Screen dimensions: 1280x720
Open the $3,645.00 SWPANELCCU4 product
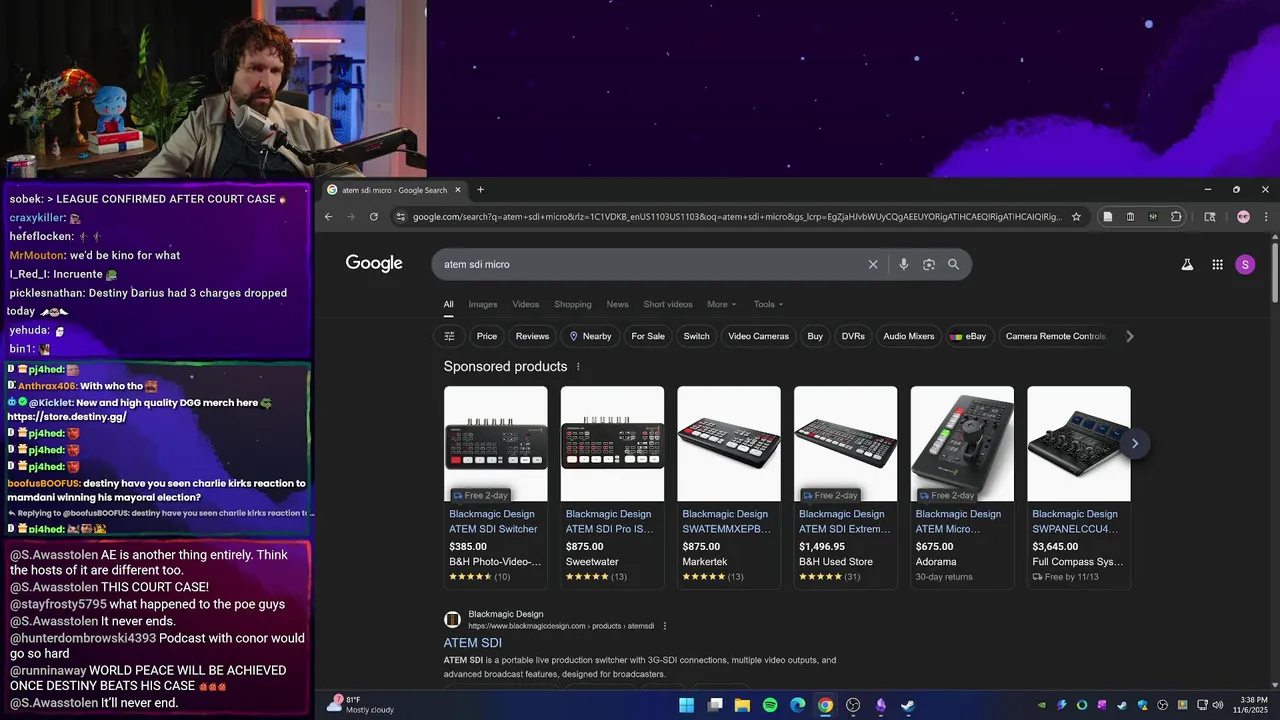point(1079,486)
